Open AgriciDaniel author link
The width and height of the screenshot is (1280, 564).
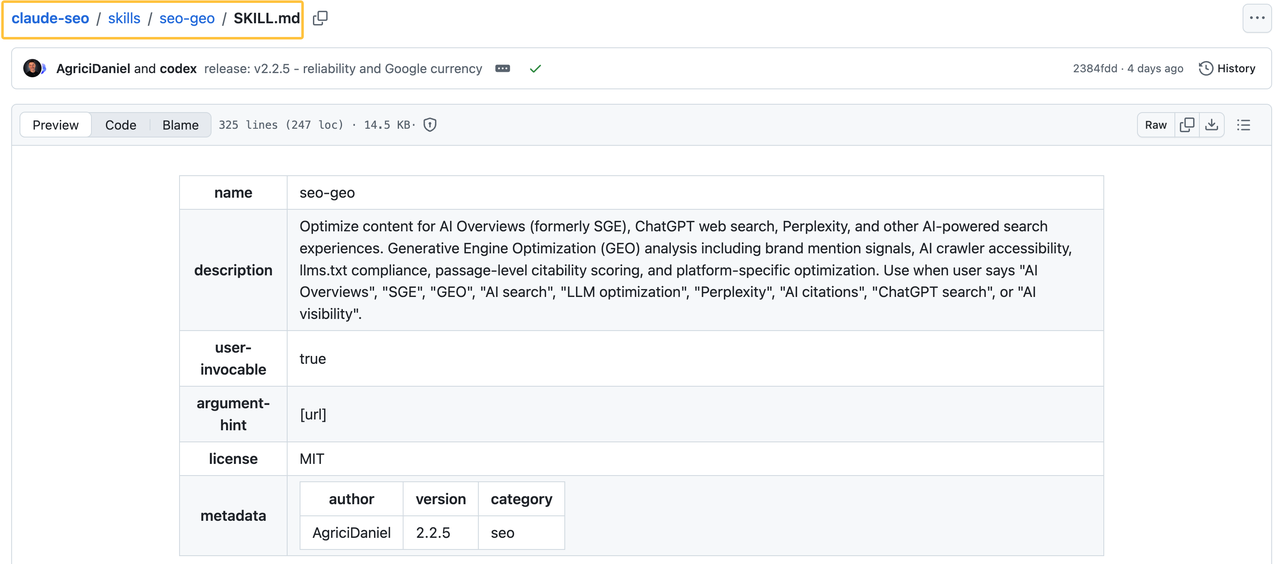(93, 69)
